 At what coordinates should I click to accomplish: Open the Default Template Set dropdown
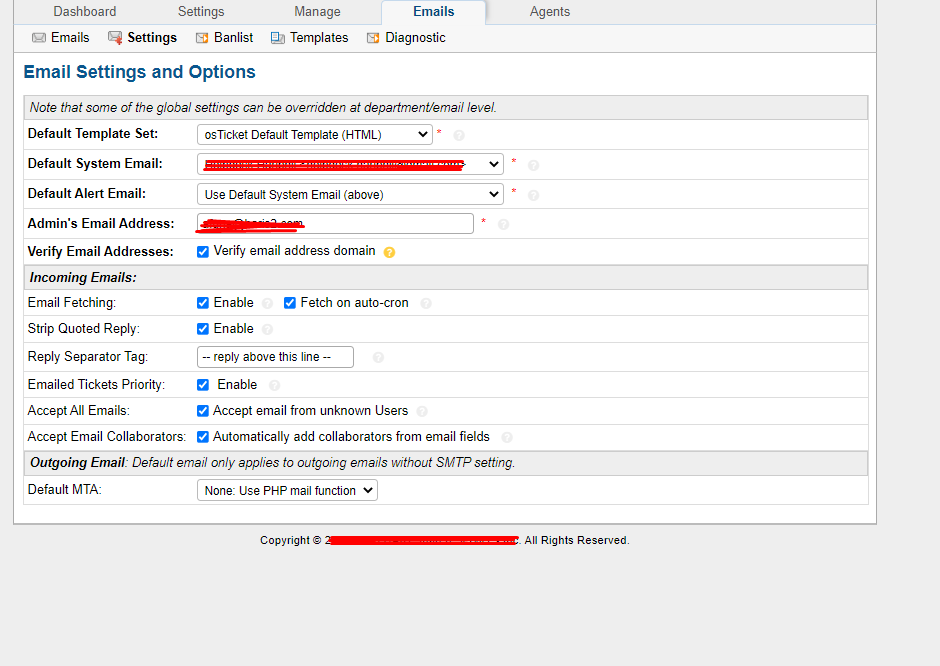(314, 134)
